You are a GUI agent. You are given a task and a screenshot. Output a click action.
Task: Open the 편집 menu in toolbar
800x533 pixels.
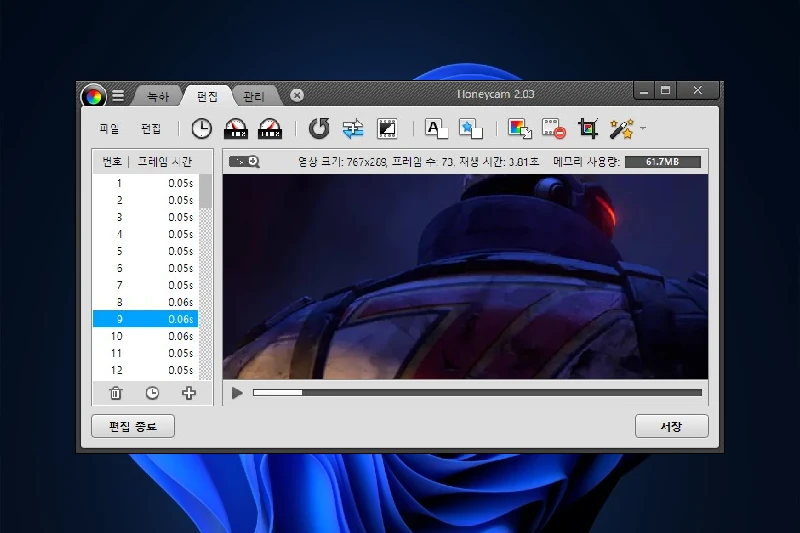(x=151, y=129)
